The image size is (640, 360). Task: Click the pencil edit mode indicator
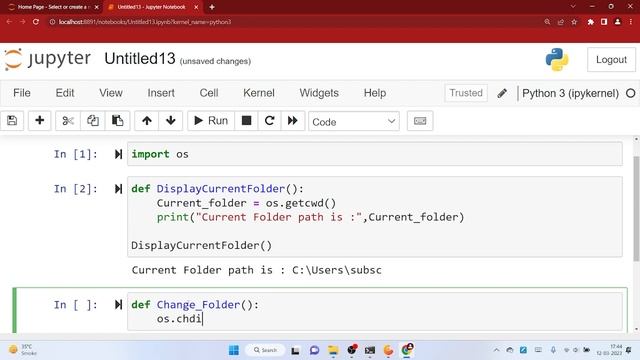click(502, 93)
